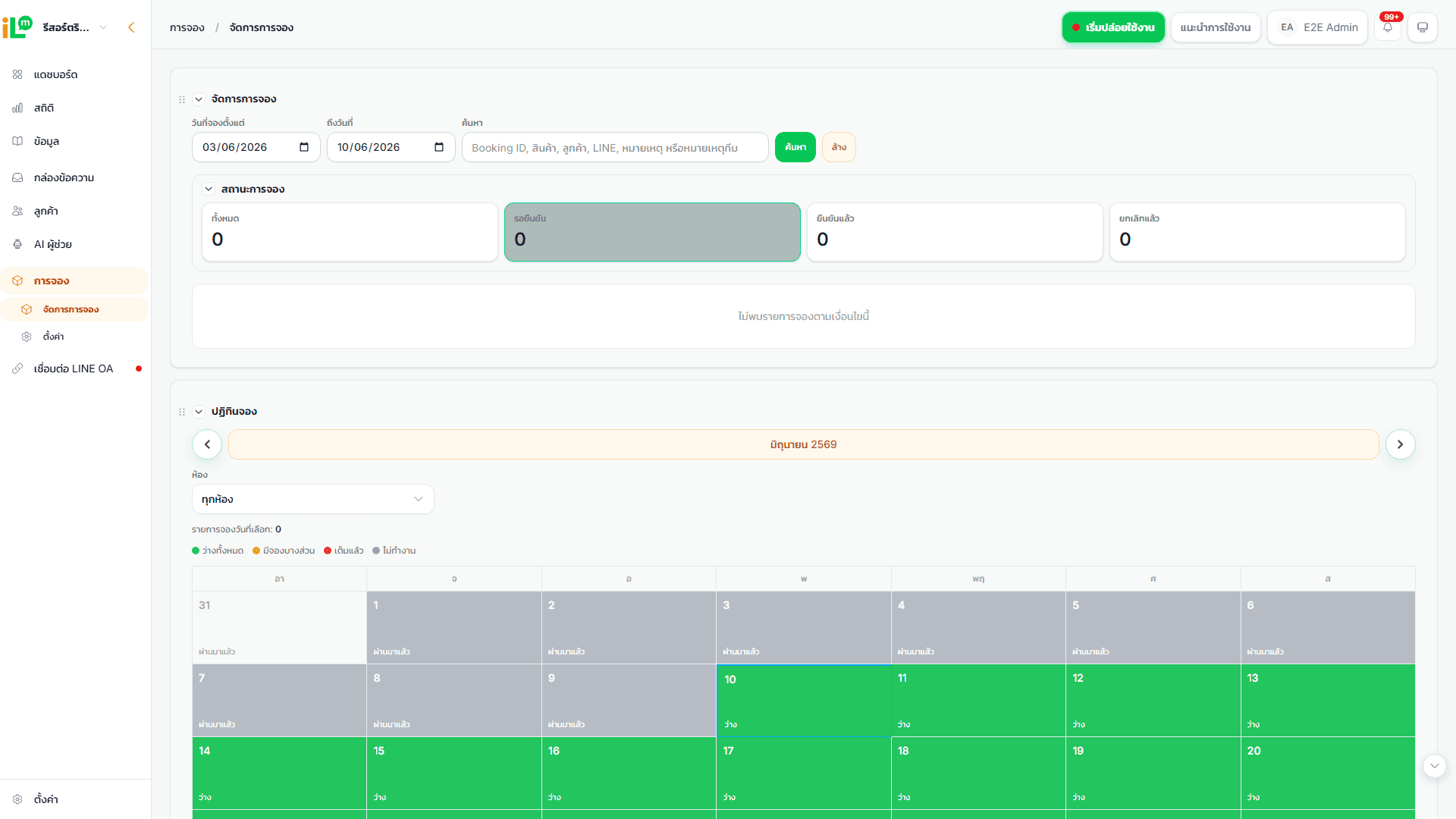Filter by รอยืนยัน status card
The height and width of the screenshot is (819, 1456).
point(652,232)
